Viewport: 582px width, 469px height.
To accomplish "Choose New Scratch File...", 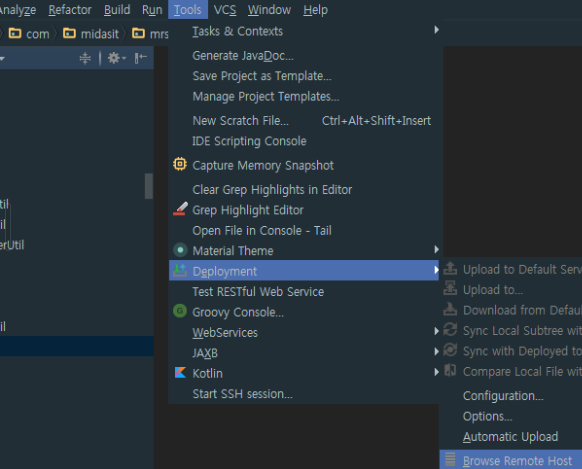I will [x=306, y=121].
